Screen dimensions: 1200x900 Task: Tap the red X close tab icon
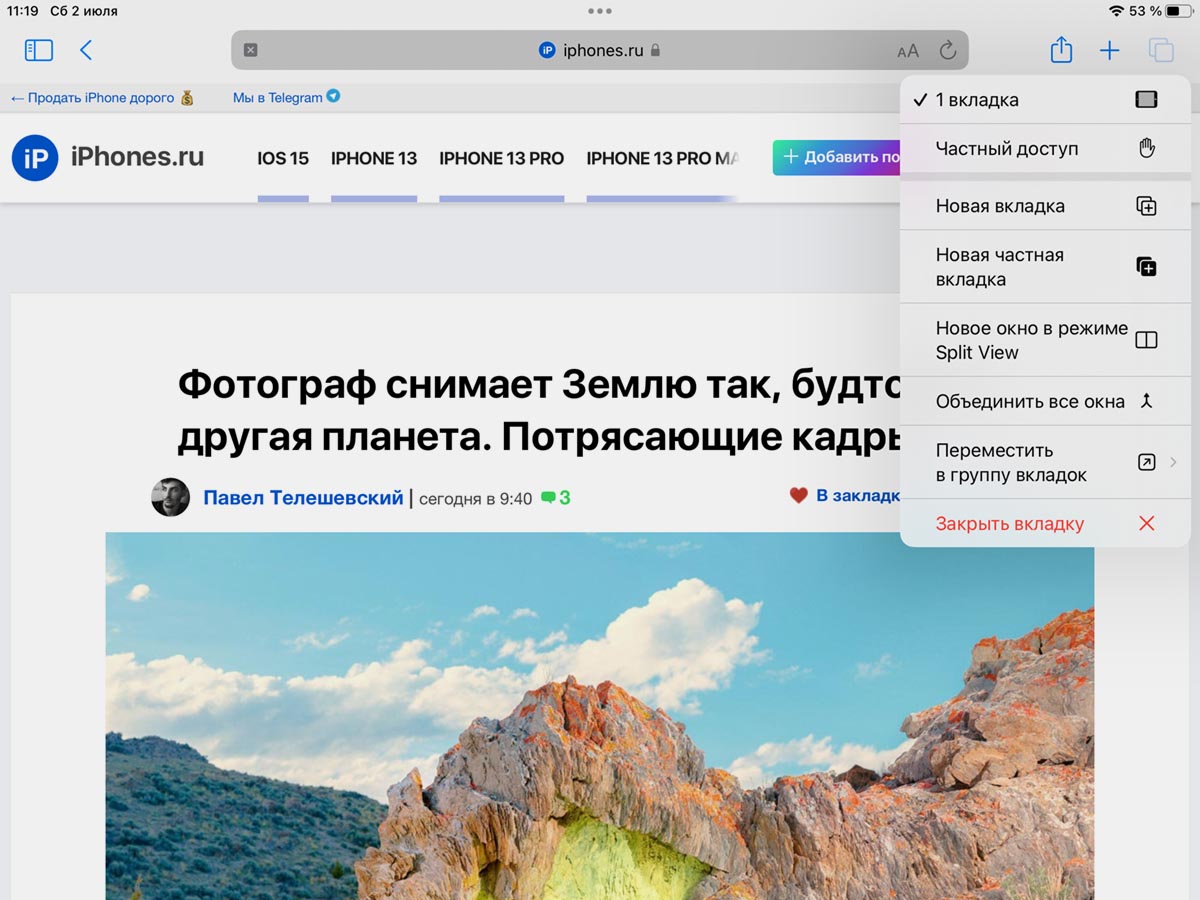tap(1147, 523)
